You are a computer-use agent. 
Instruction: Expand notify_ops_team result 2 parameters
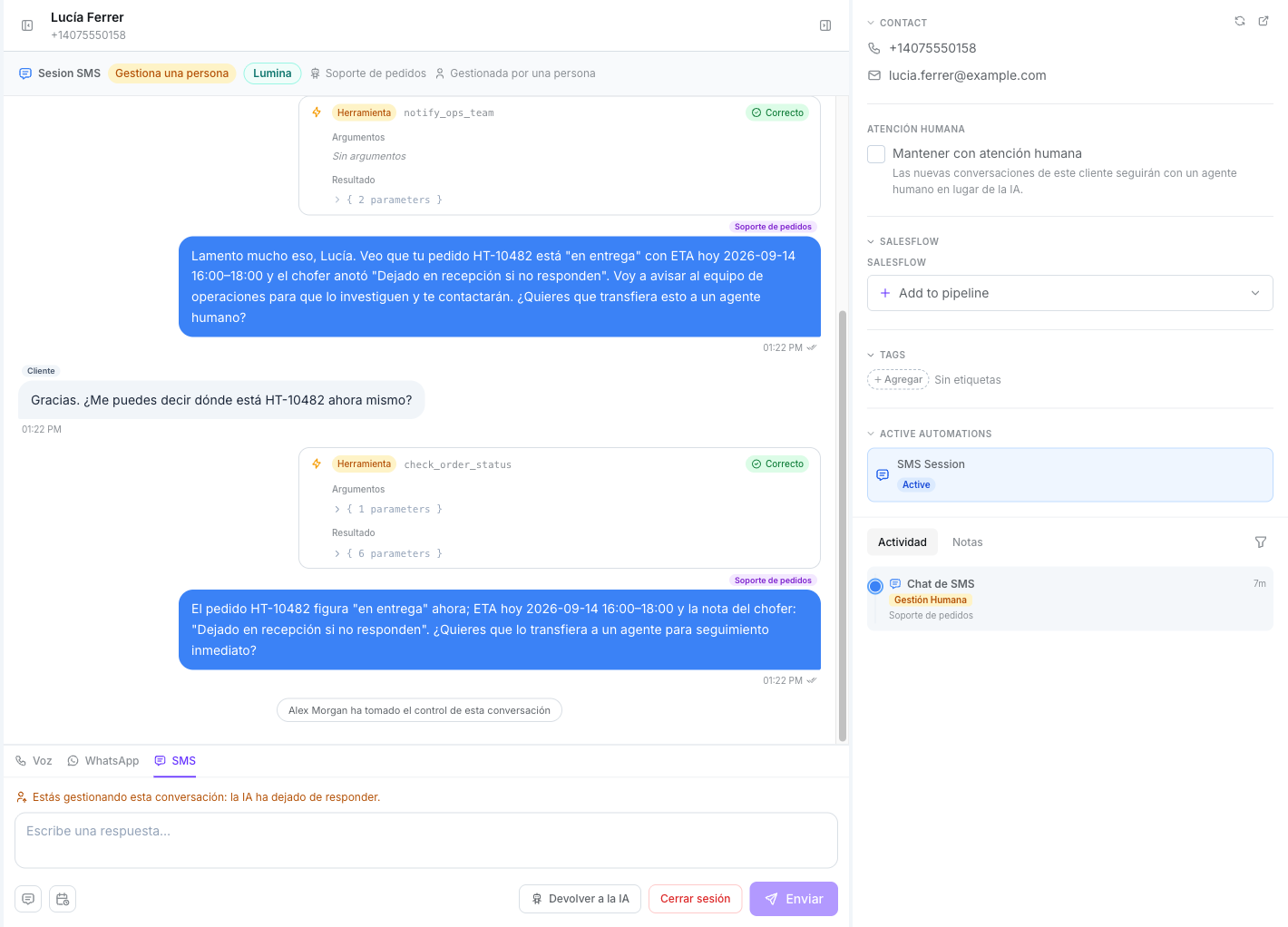(x=388, y=200)
